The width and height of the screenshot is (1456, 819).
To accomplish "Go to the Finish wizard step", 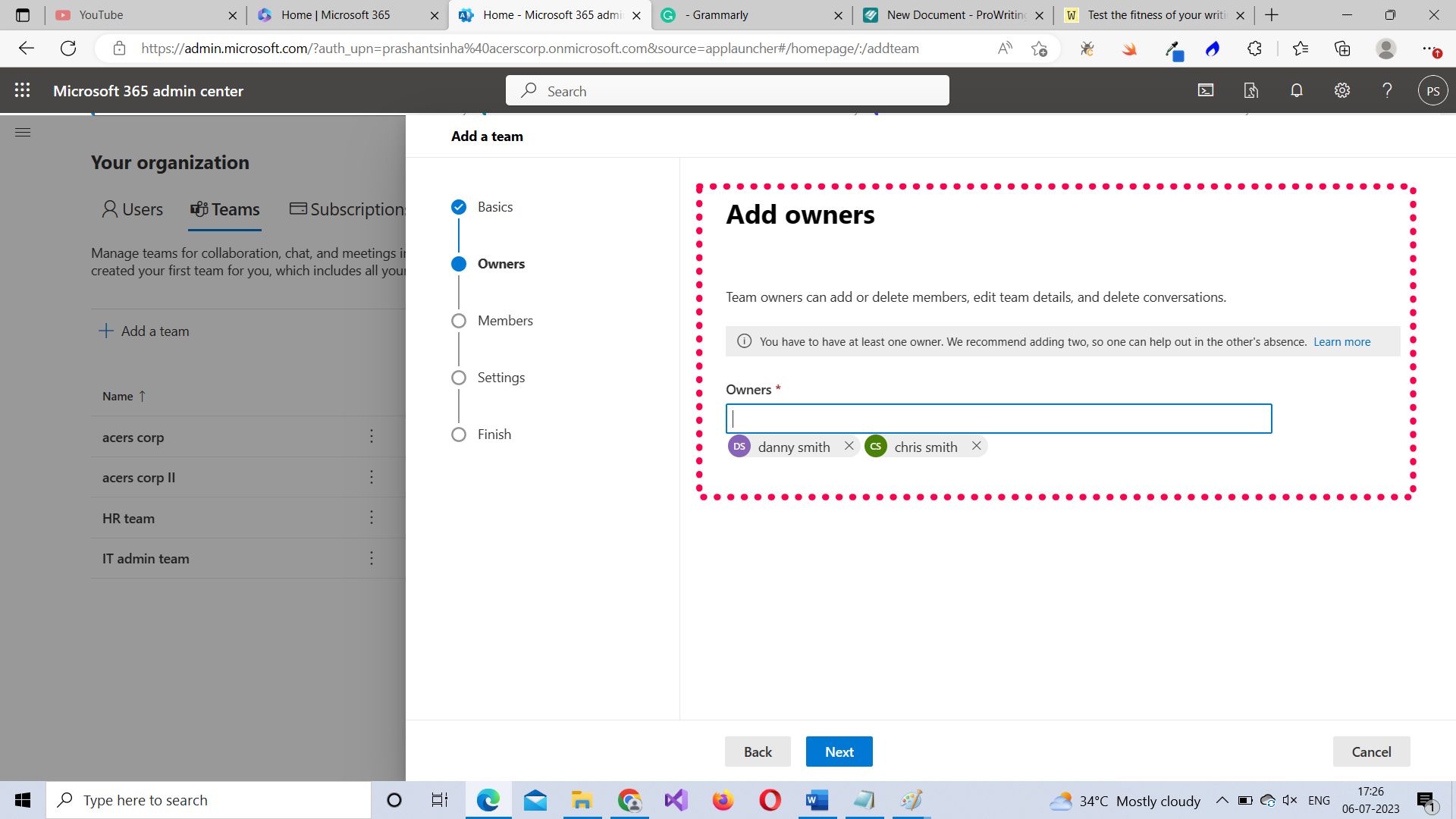I will click(494, 435).
